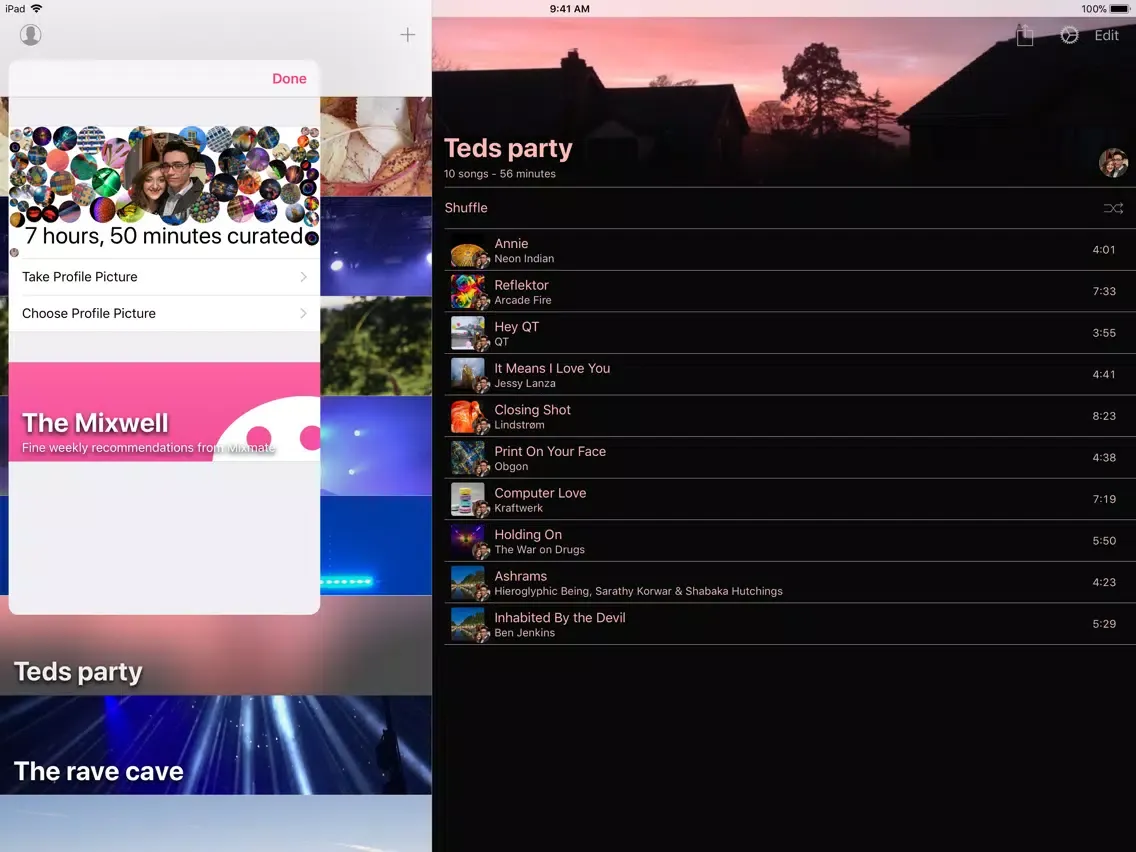
Task: Tap the Hey QT album artwork
Action: (x=467, y=333)
